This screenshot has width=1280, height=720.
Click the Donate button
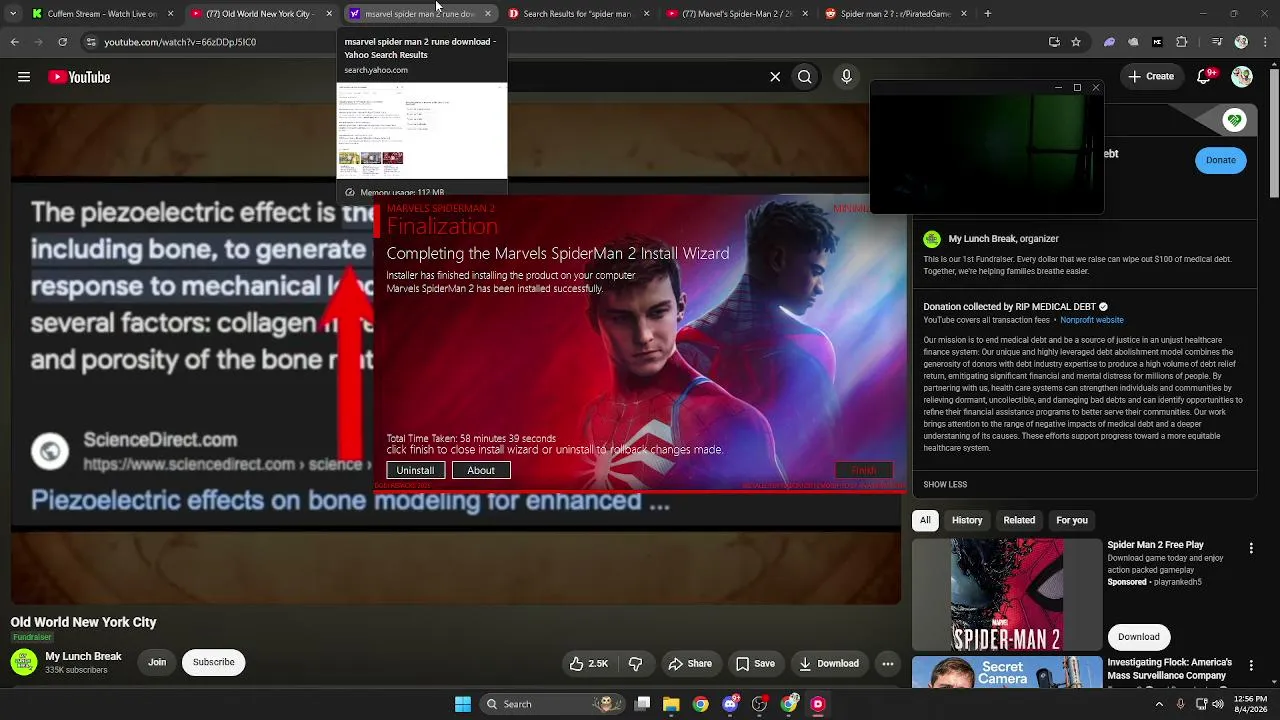1220,160
